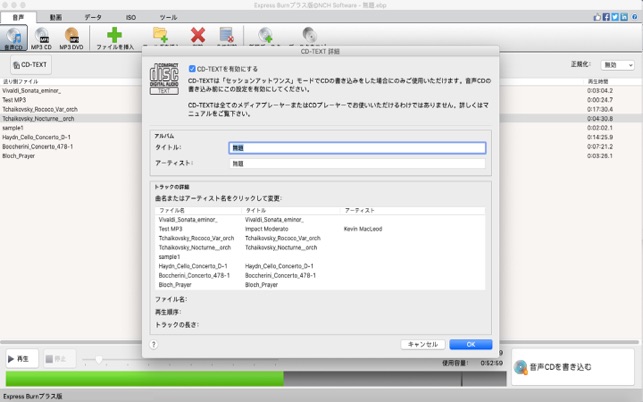
Task: Click the キャンセル button
Action: (423, 345)
